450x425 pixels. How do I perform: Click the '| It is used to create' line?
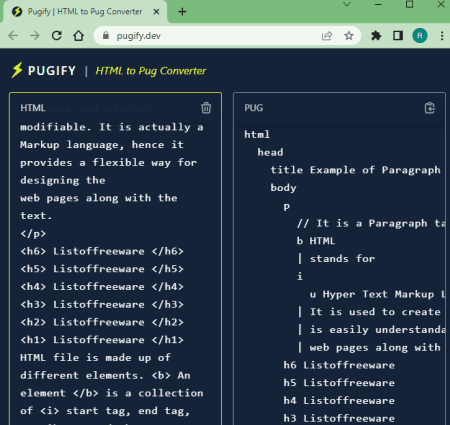[369, 312]
